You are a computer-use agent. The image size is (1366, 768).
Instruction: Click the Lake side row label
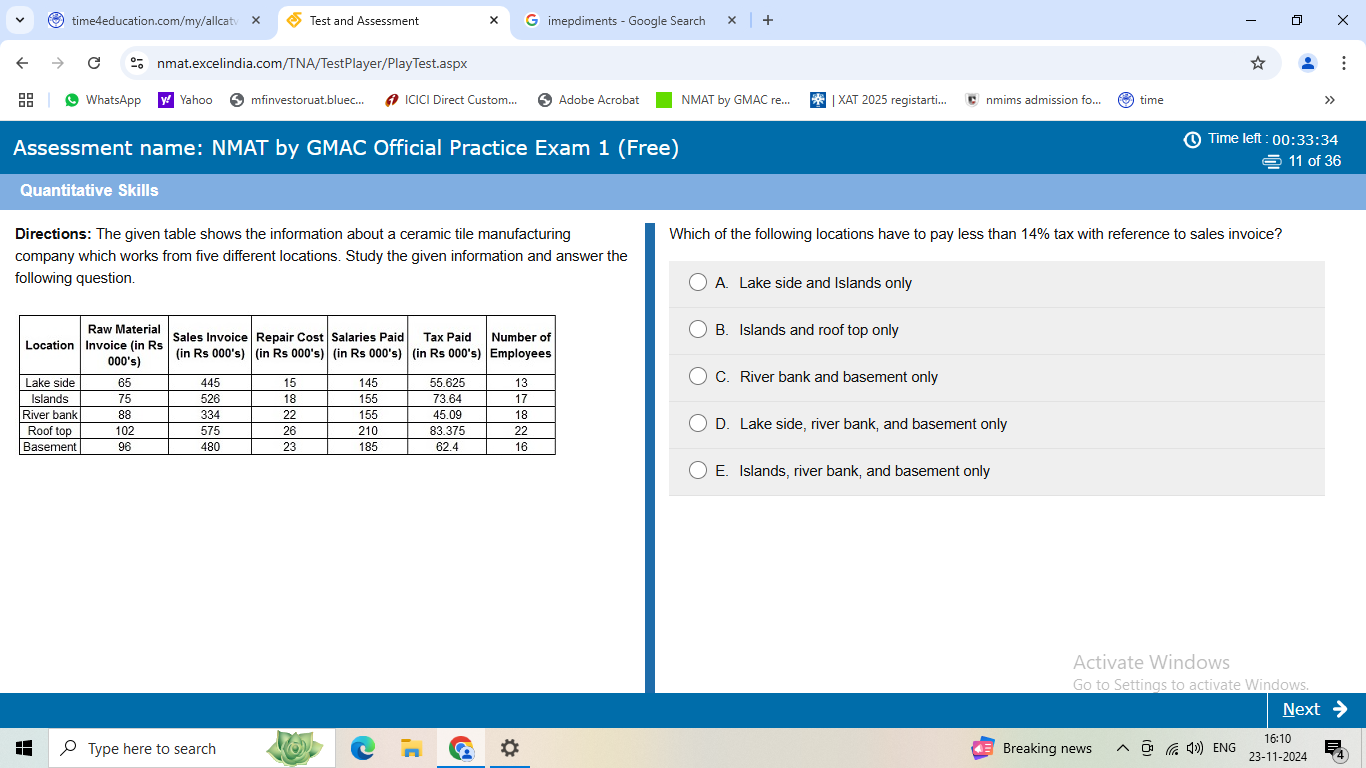tap(50, 383)
